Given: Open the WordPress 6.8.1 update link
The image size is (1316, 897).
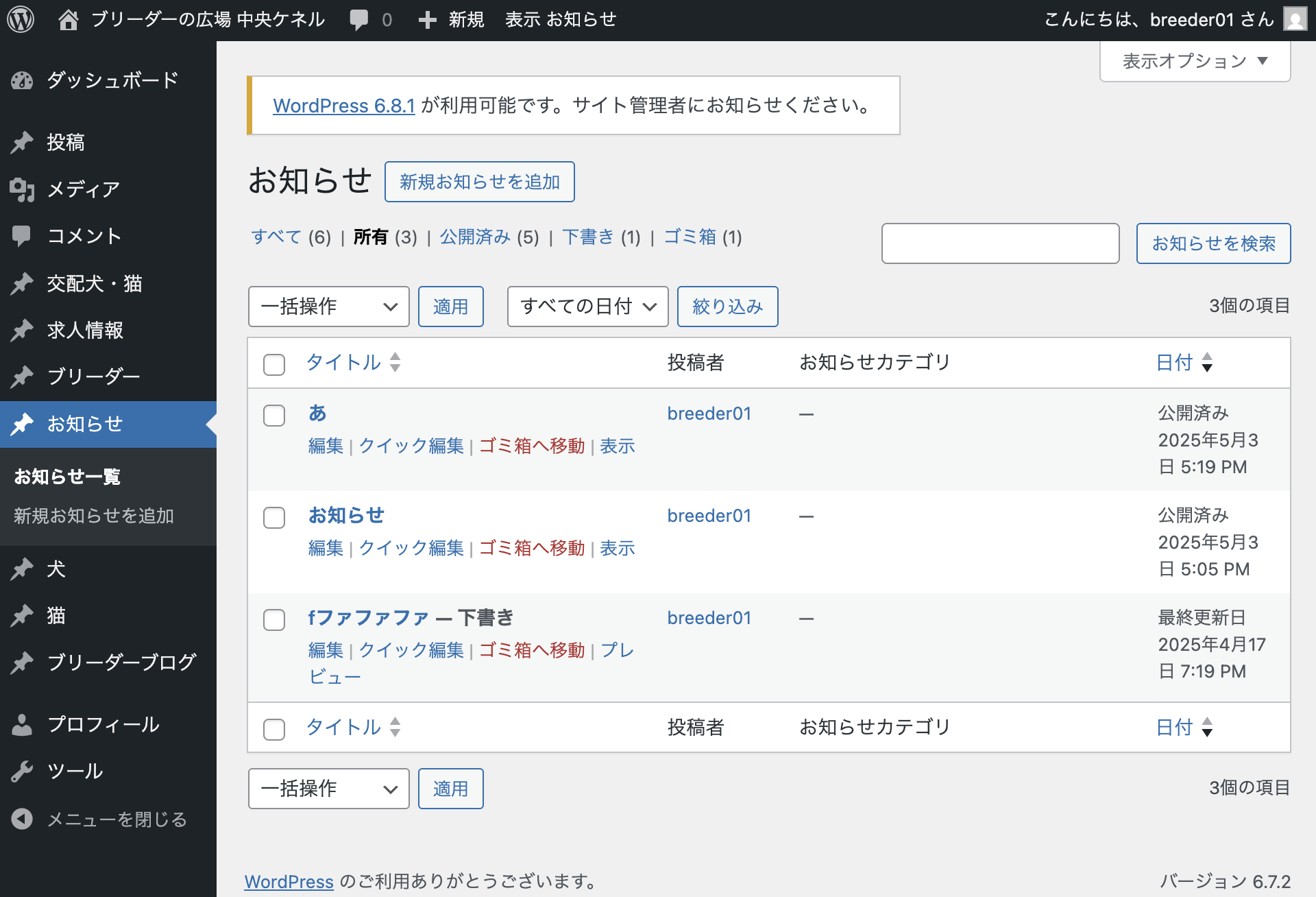Looking at the screenshot, I should 344,106.
